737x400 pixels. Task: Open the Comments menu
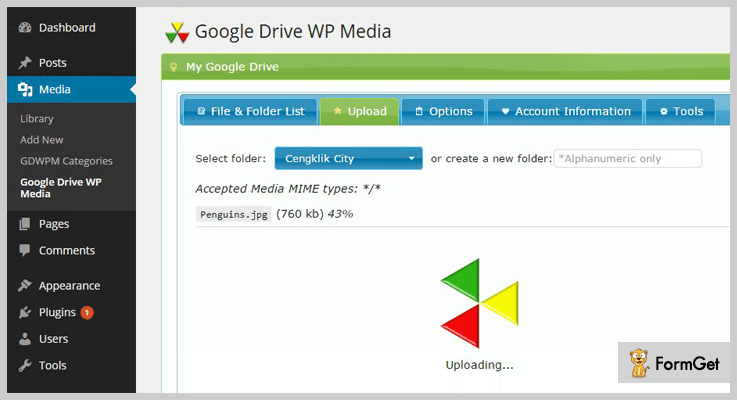point(71,250)
